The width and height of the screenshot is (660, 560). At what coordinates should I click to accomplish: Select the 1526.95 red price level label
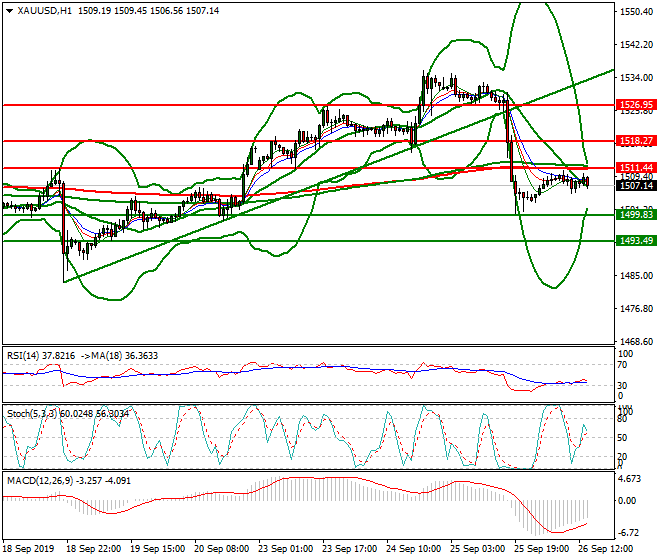pos(636,104)
